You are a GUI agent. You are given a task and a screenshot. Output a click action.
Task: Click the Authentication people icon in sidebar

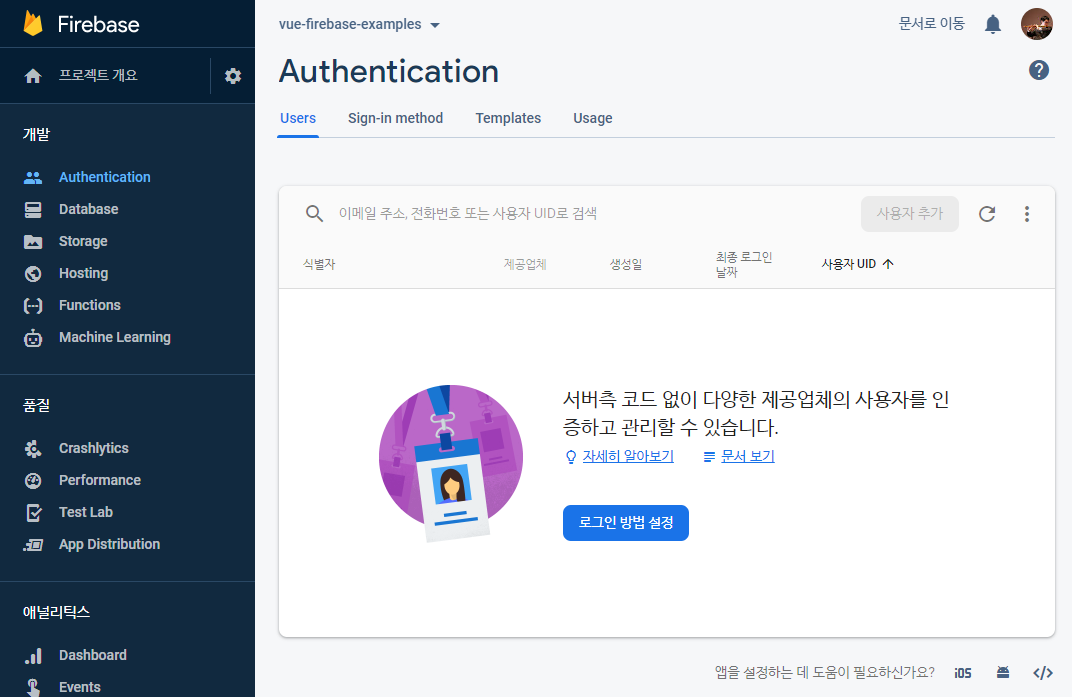[x=33, y=178]
